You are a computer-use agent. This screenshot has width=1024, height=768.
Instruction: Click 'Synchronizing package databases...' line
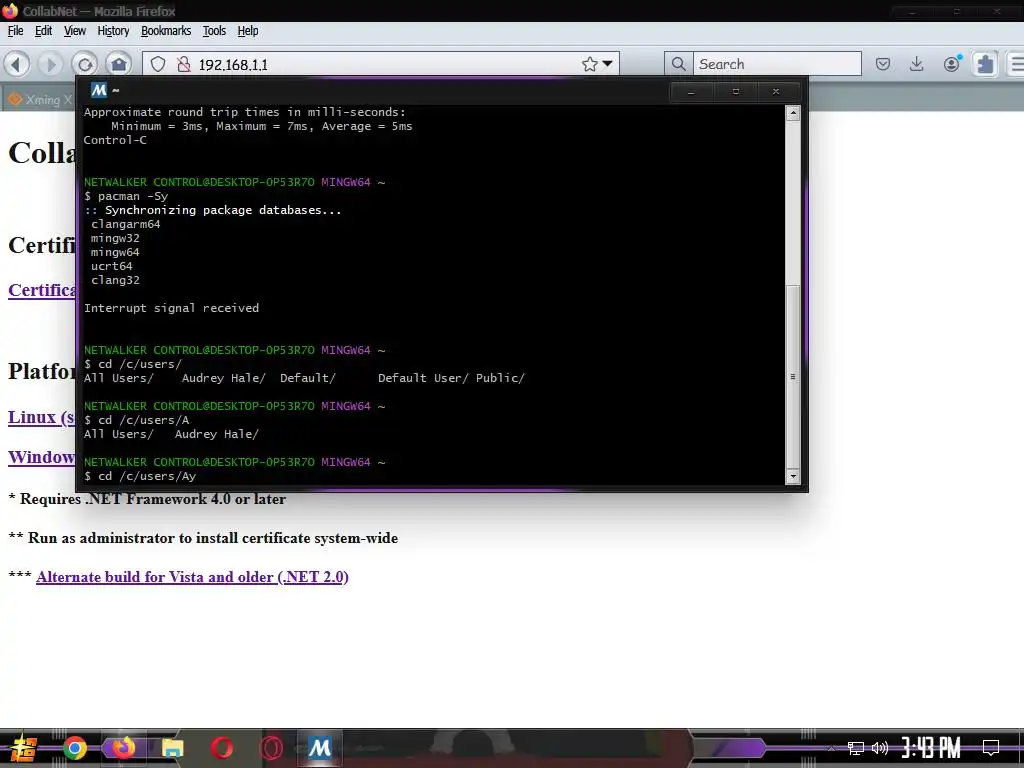coord(213,210)
